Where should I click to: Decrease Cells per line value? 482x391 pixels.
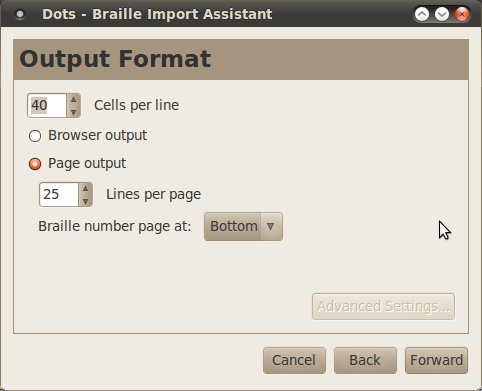(x=73, y=112)
